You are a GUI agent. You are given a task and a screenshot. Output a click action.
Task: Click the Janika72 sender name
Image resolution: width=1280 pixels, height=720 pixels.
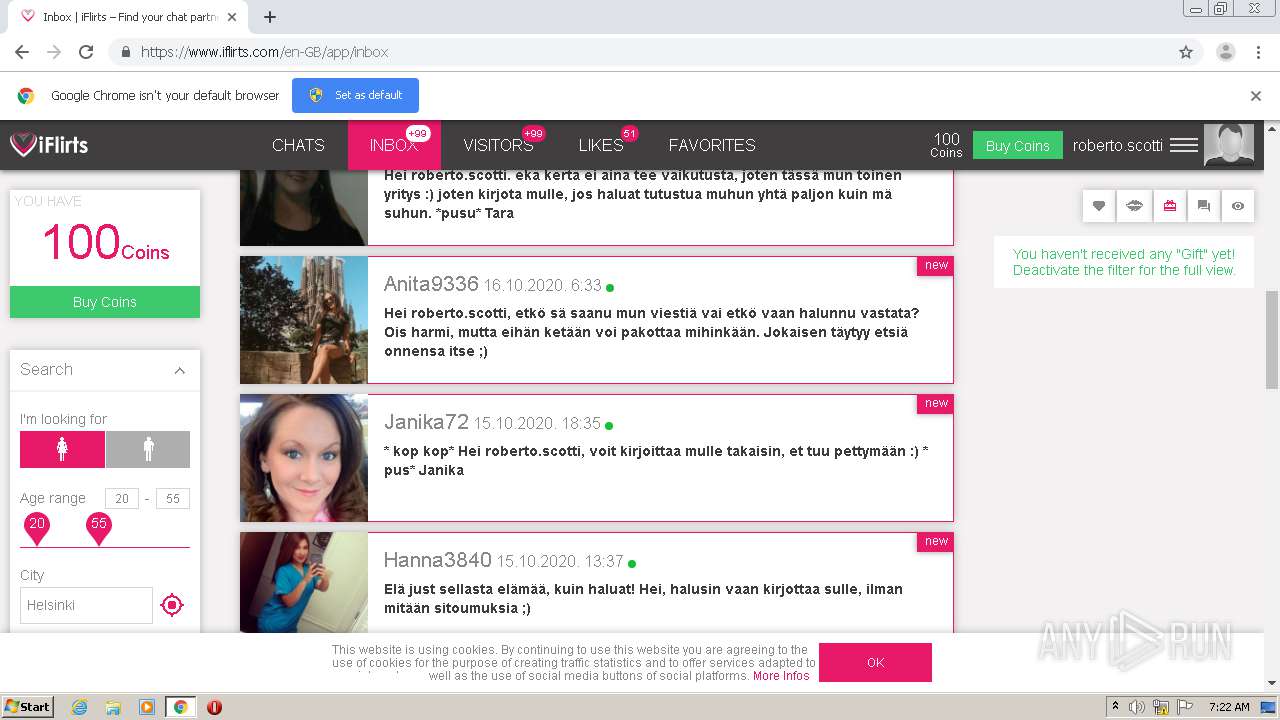click(x=426, y=422)
